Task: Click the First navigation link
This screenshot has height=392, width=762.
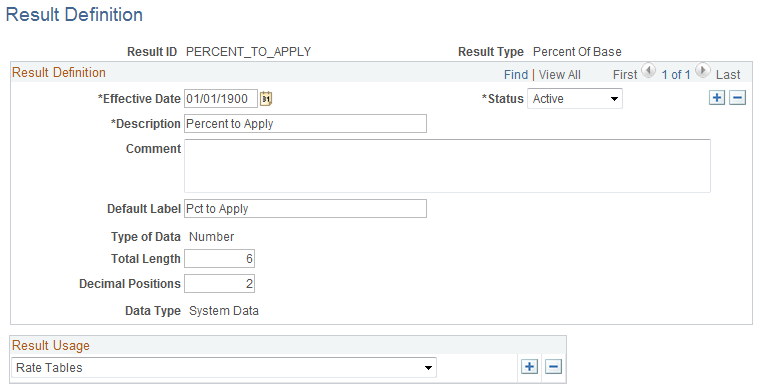Action: point(624,75)
